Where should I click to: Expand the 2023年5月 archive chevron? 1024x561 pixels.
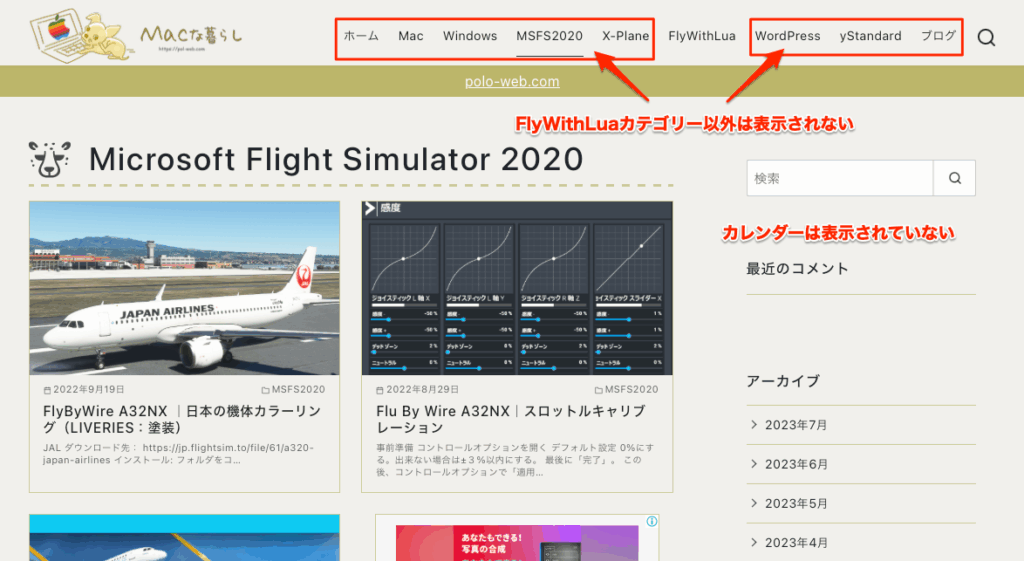[754, 503]
